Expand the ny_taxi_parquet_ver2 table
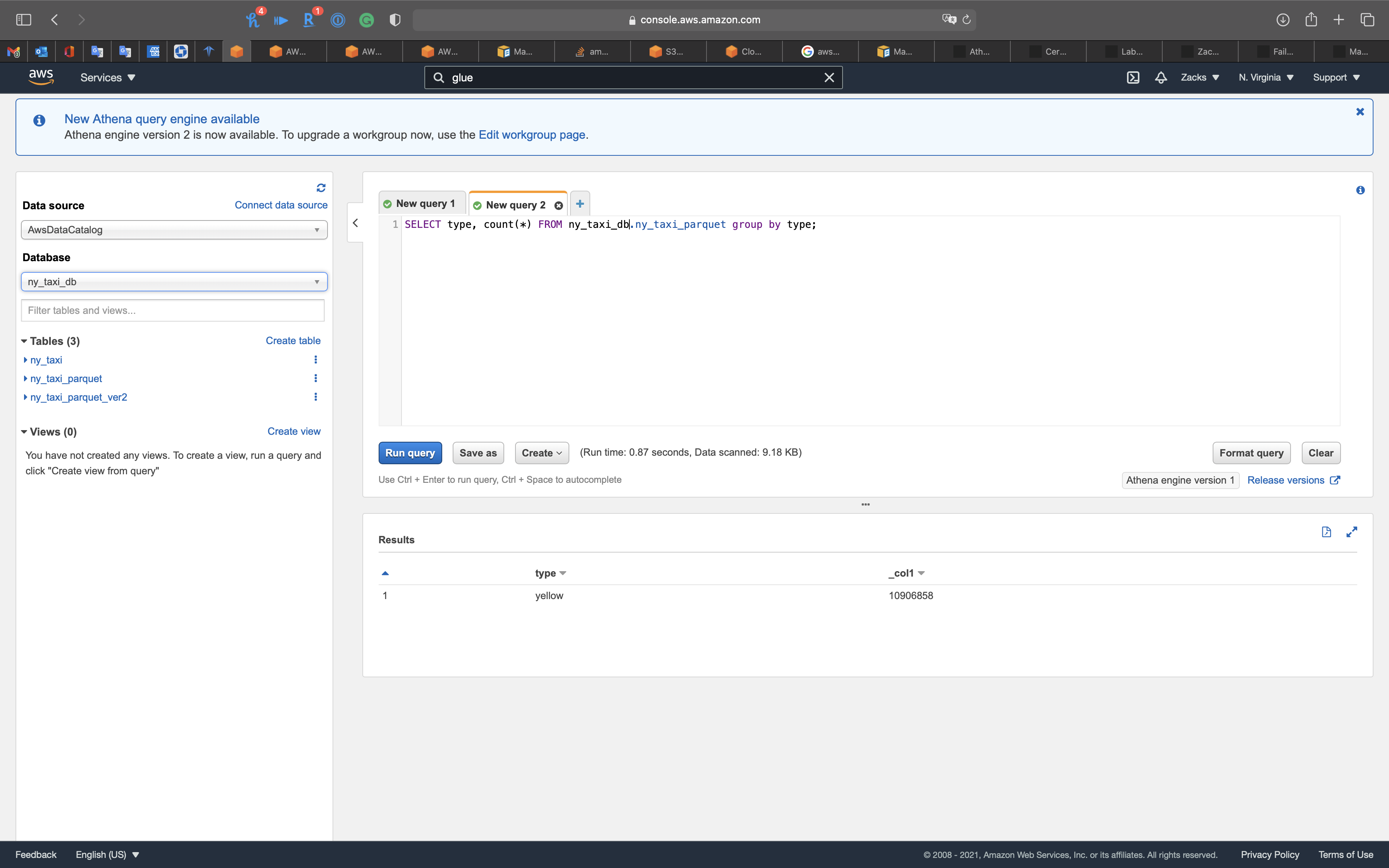The image size is (1389, 868). (x=25, y=397)
